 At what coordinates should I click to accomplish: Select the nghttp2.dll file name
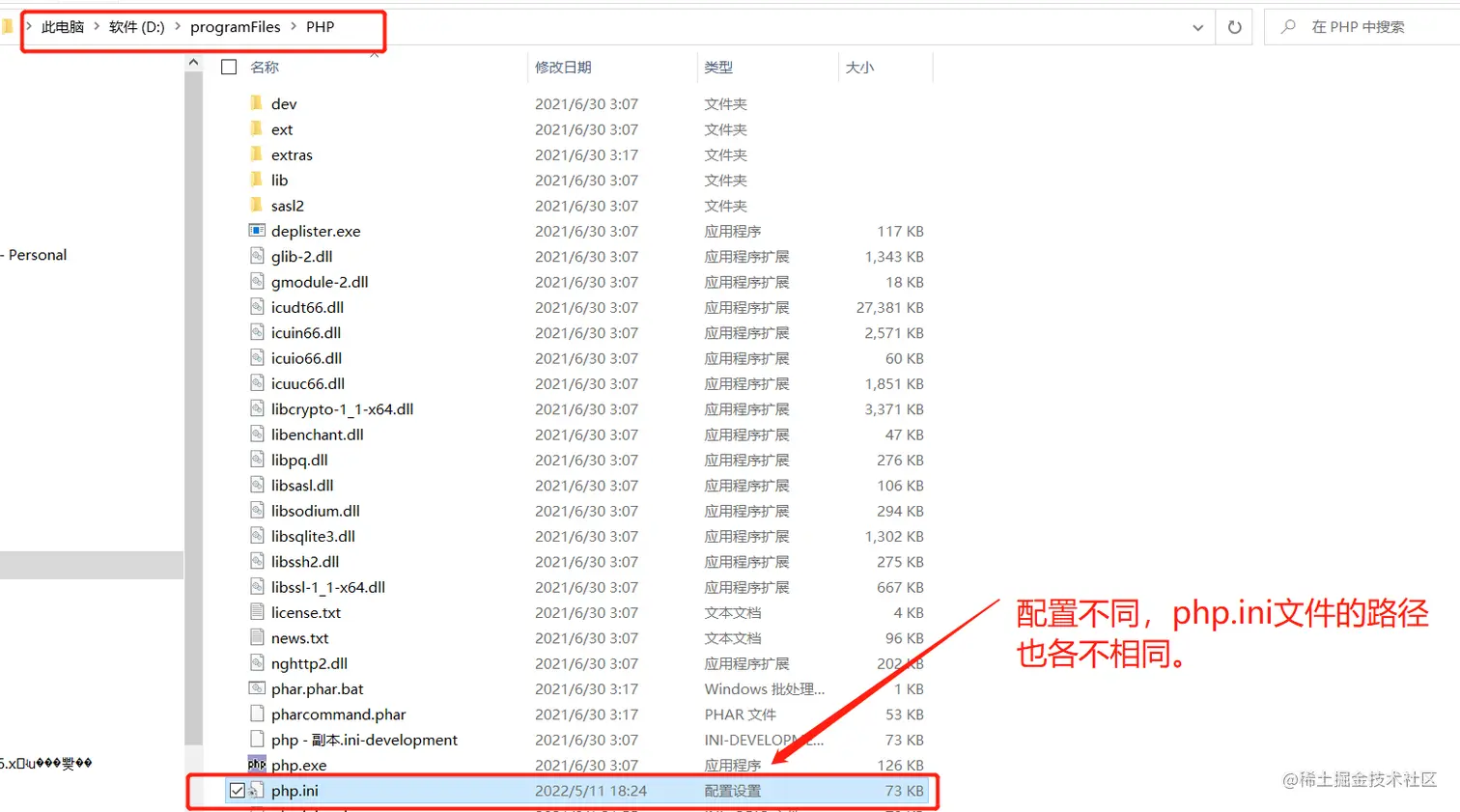309,663
